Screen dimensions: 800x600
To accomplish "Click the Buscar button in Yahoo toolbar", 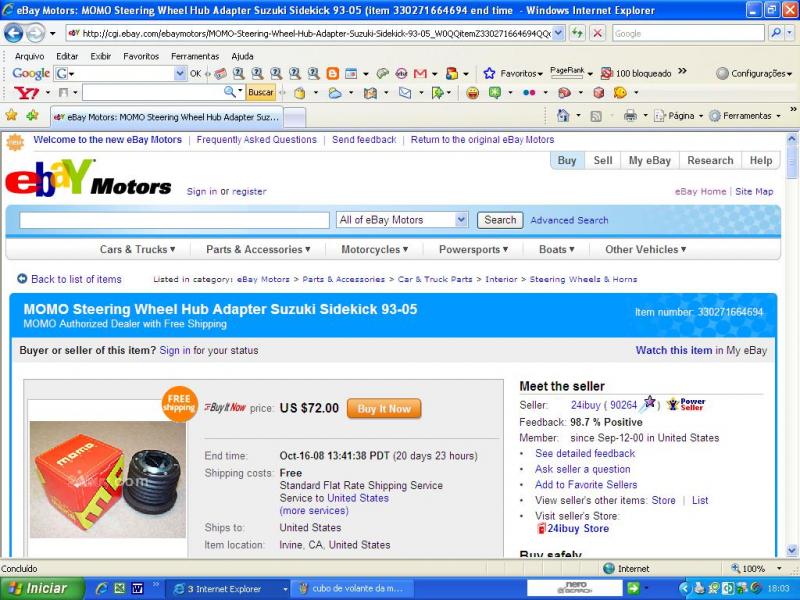I will tap(261, 92).
